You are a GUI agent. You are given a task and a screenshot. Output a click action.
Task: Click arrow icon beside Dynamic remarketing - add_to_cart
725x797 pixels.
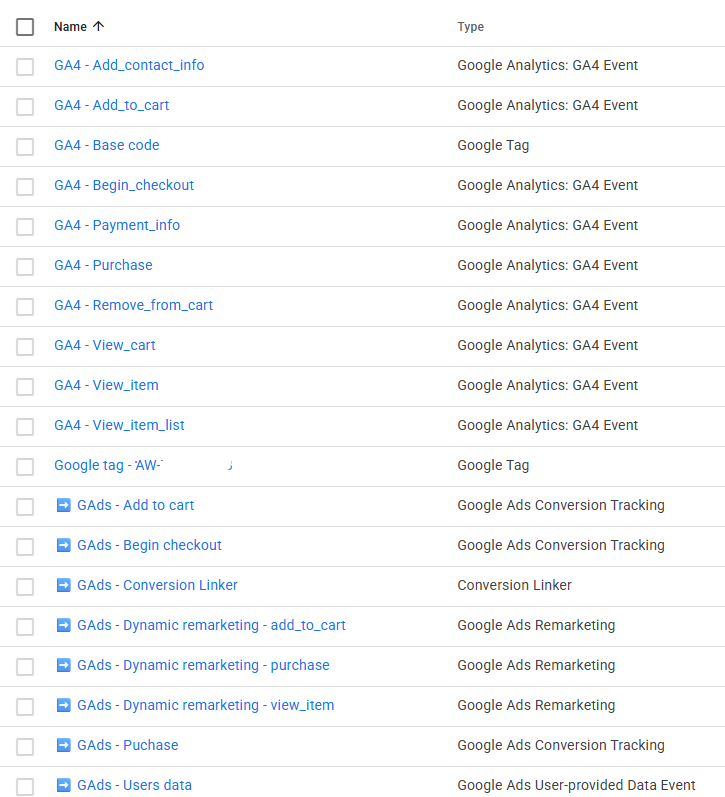pyautogui.click(x=64, y=625)
